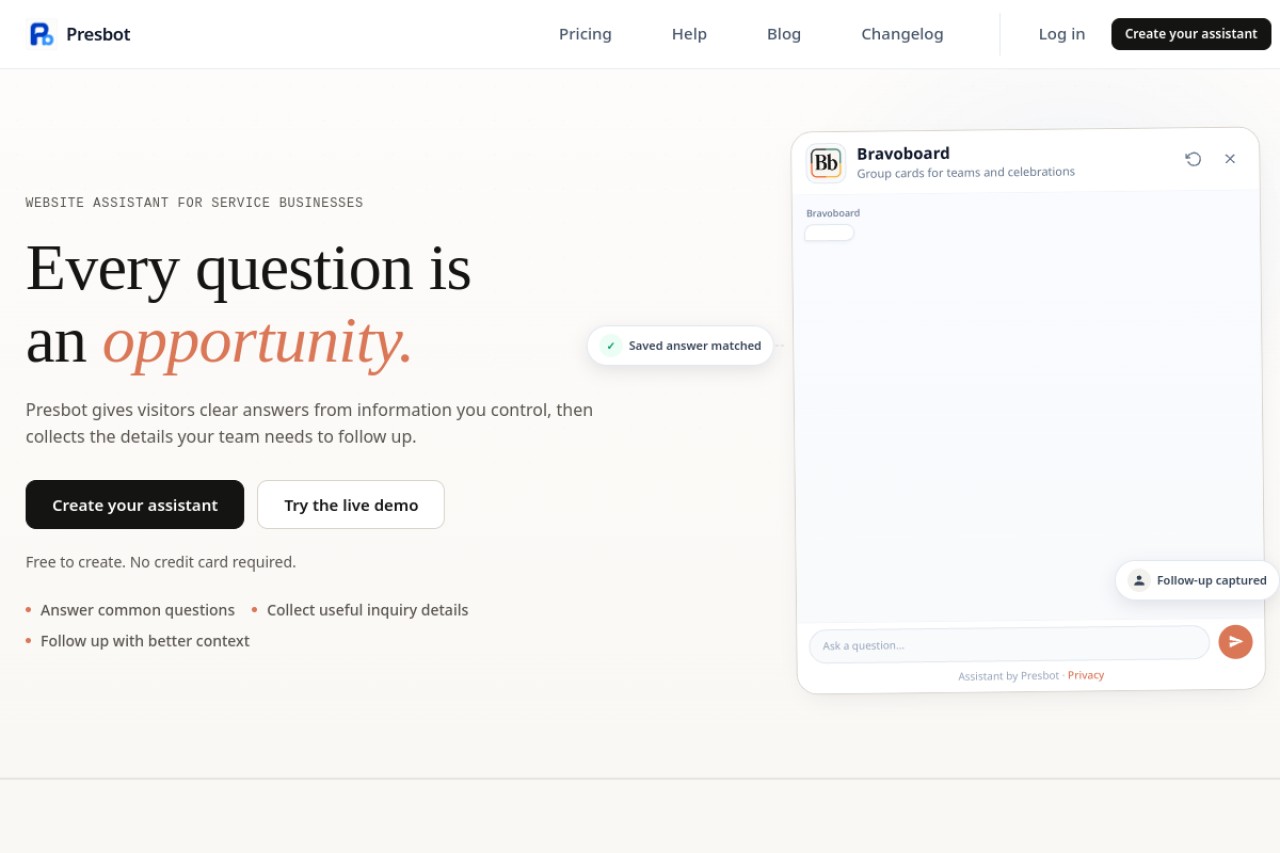Click header Create your assistant button
Screen dimensions: 1280x853
1191,34
